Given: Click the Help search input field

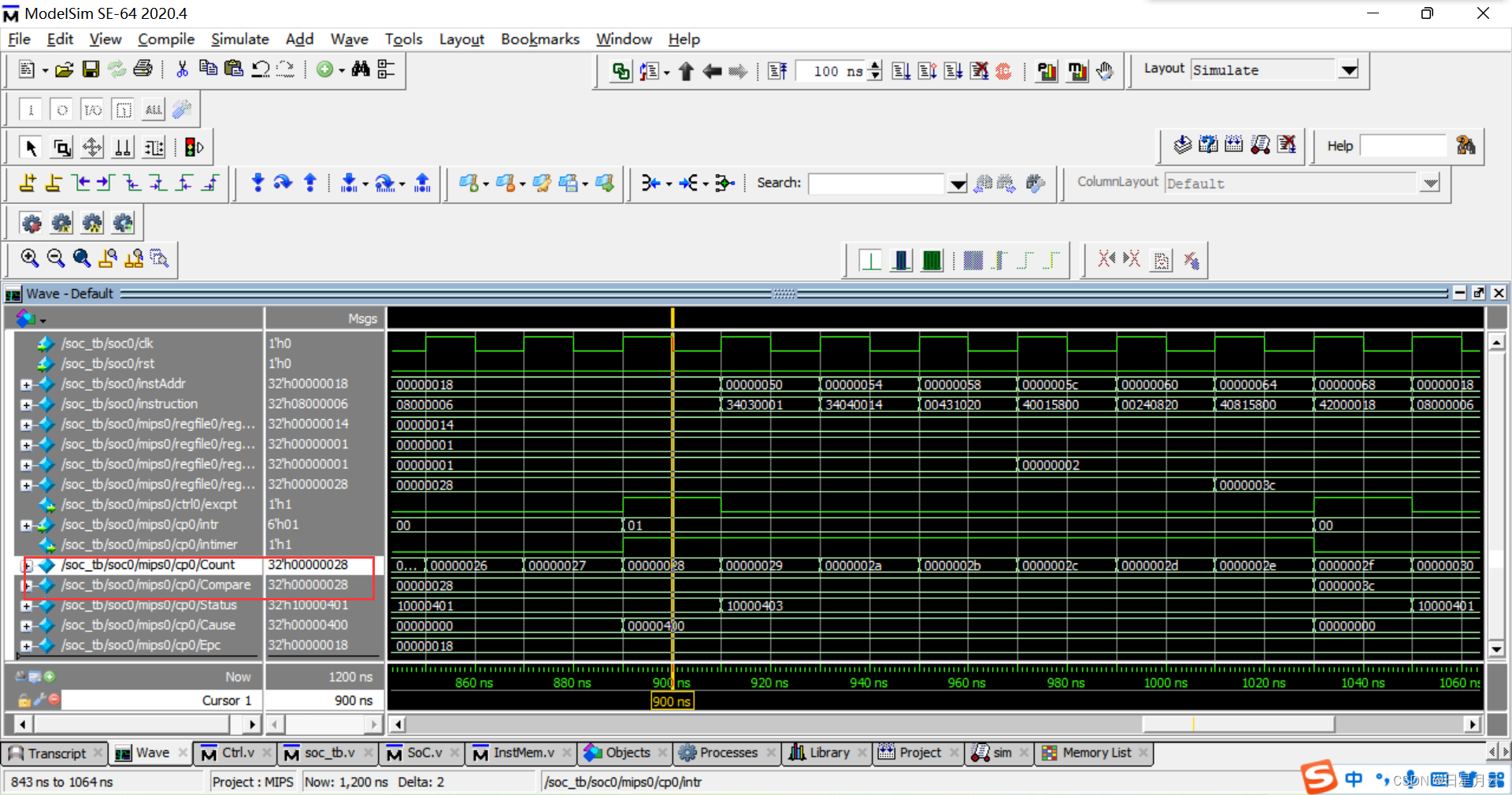Looking at the screenshot, I should [x=1403, y=146].
